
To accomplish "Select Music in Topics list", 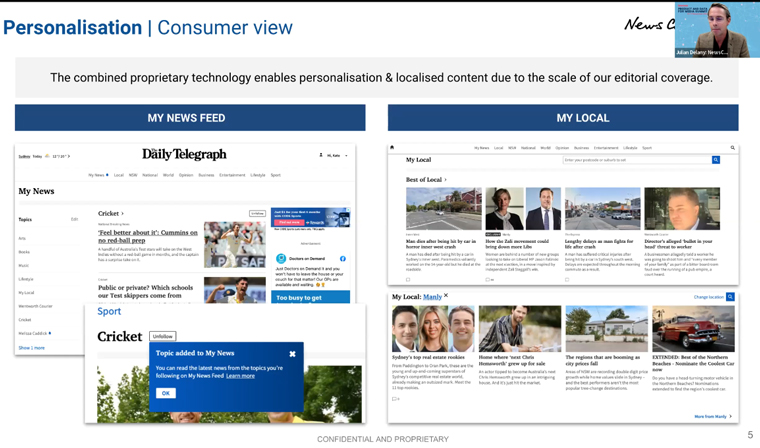I will (x=23, y=266).
